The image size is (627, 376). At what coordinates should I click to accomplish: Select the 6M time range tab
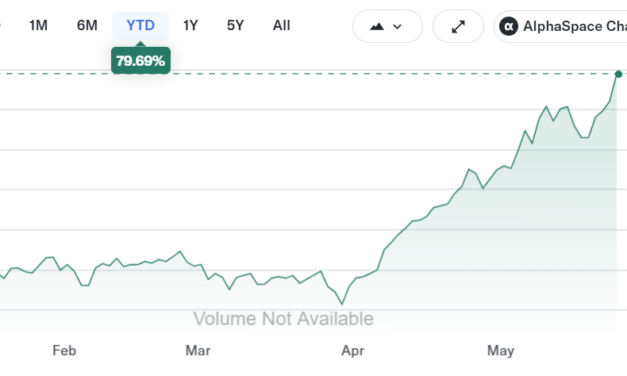[x=87, y=26]
